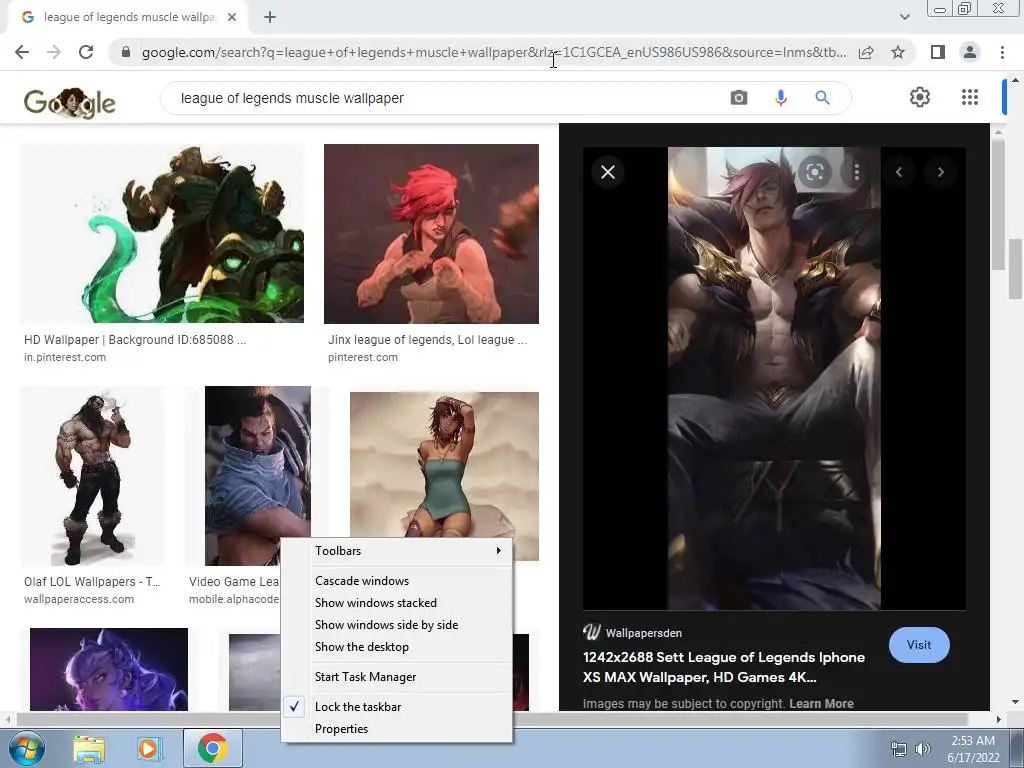Share this page using the share icon

pos(866,52)
